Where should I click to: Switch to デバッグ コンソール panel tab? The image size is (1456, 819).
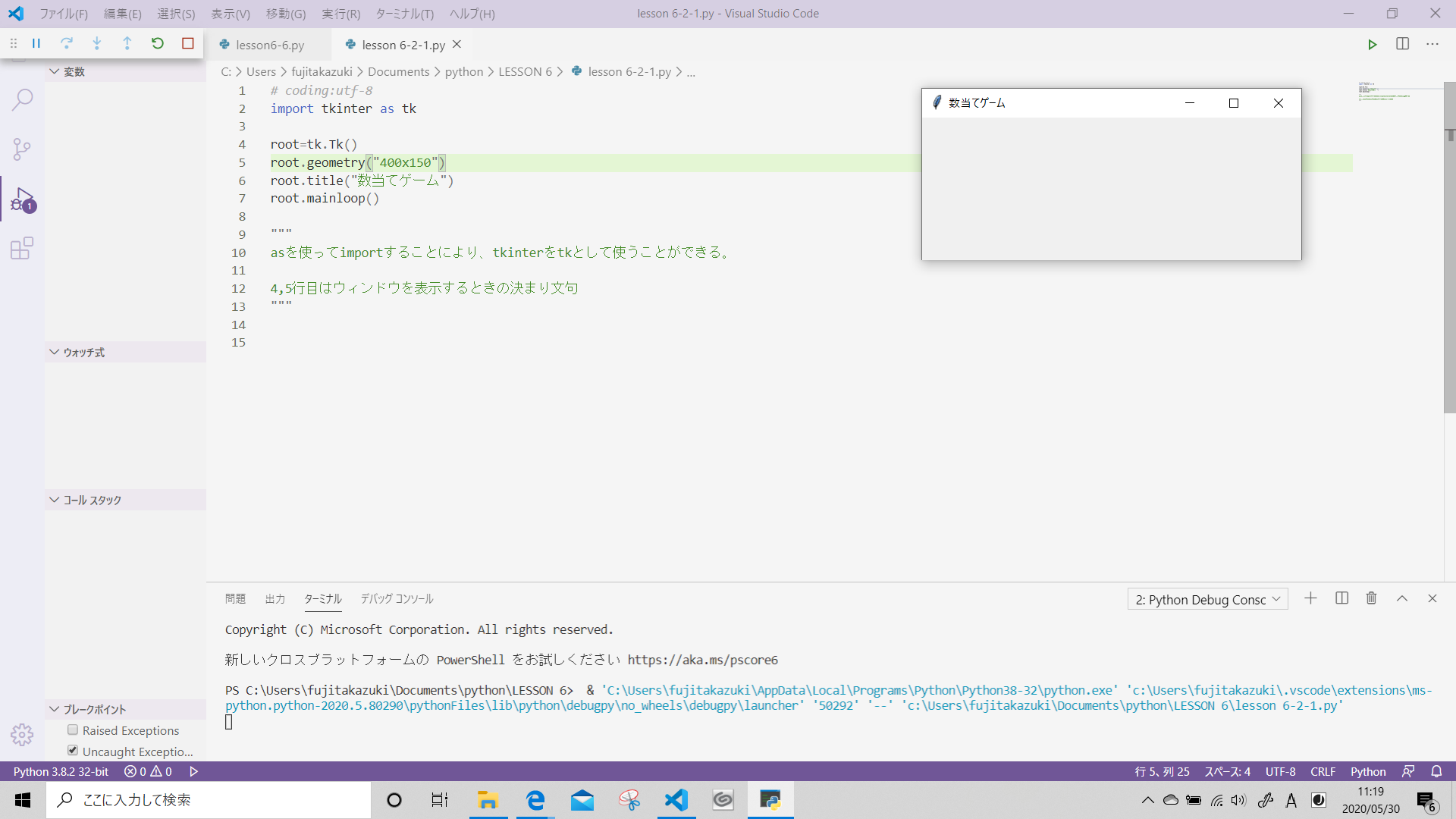[397, 598]
